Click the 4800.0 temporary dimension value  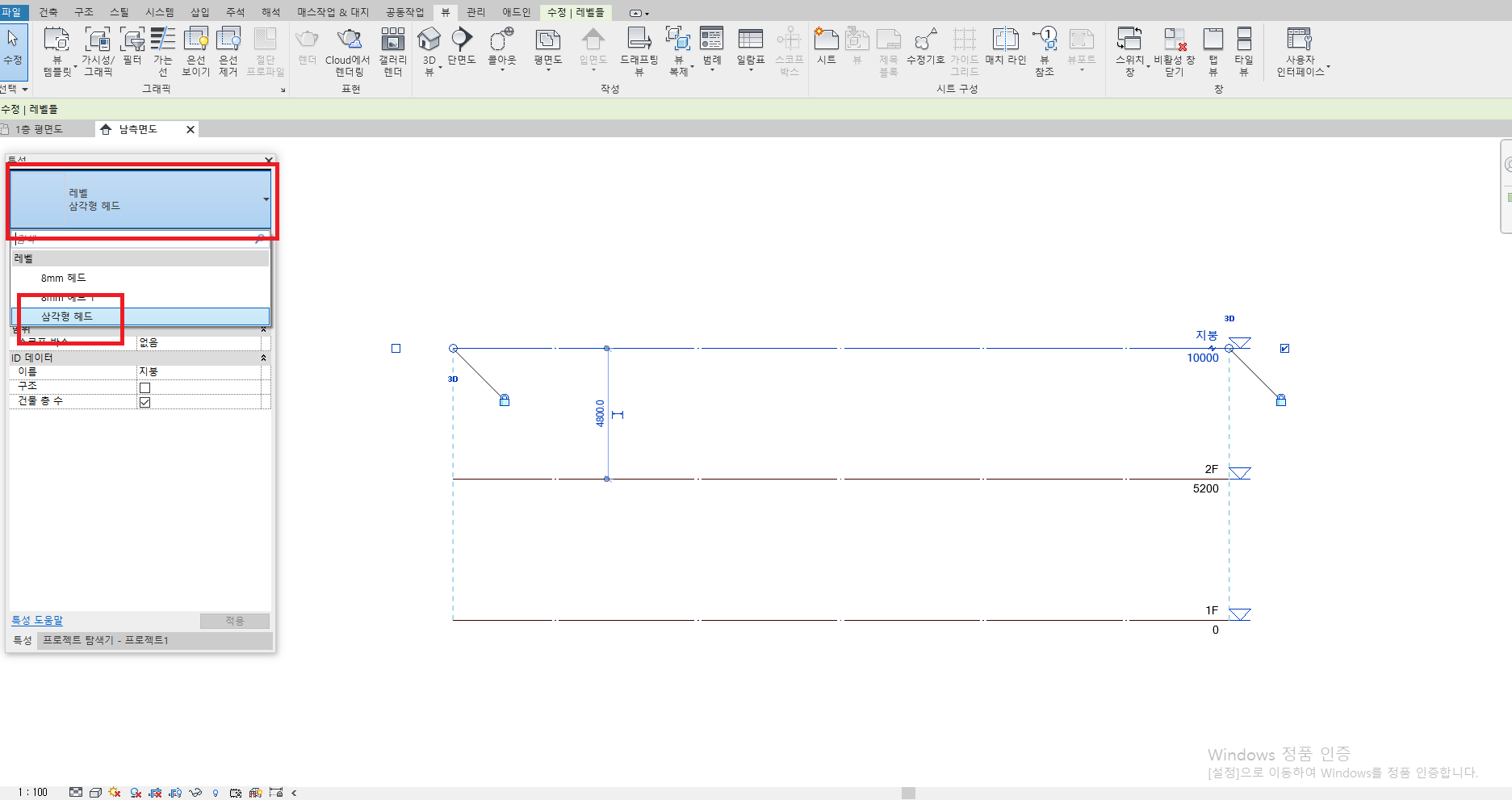[x=600, y=413]
